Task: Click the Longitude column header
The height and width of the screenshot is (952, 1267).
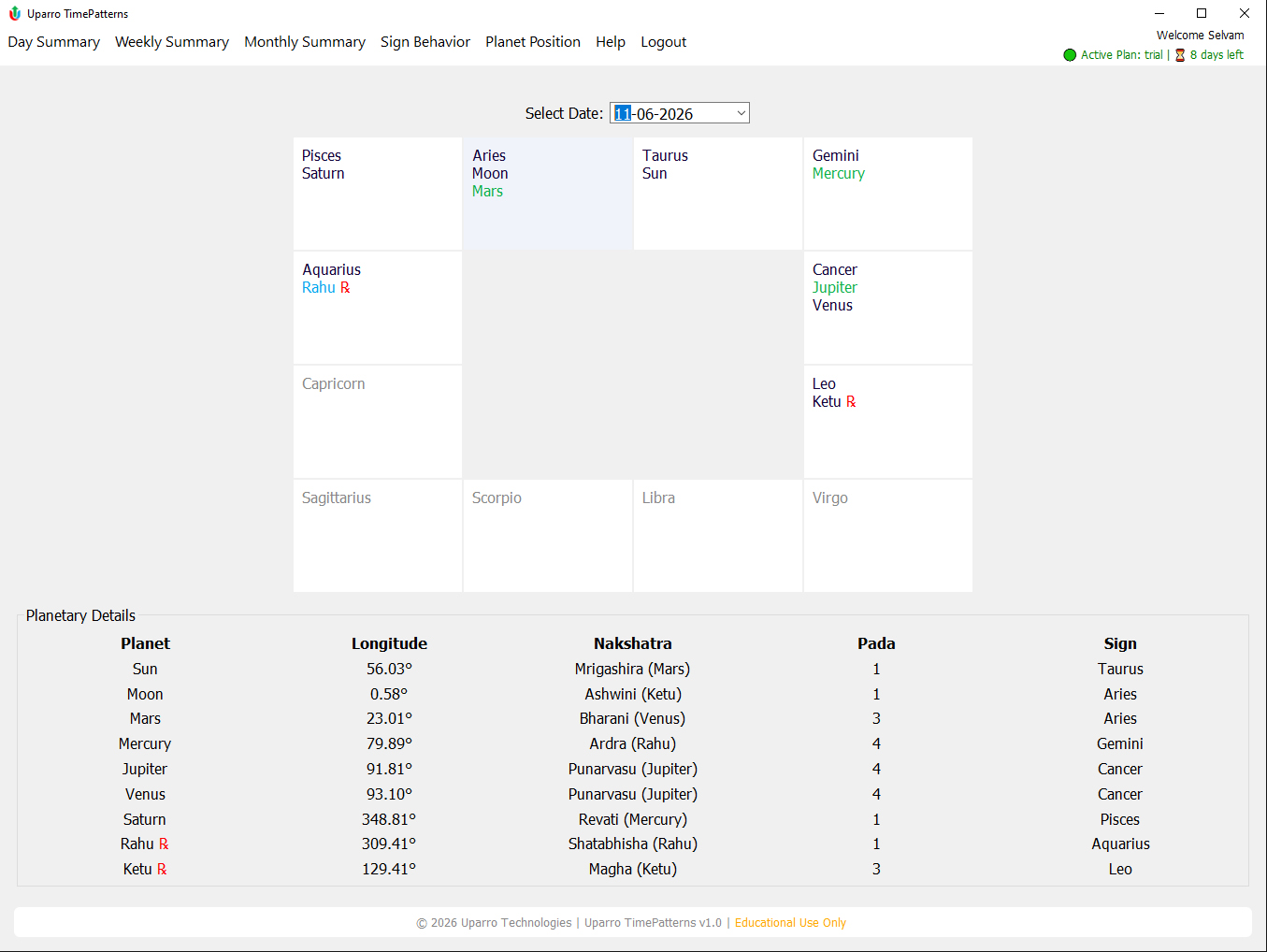Action: pyautogui.click(x=389, y=643)
